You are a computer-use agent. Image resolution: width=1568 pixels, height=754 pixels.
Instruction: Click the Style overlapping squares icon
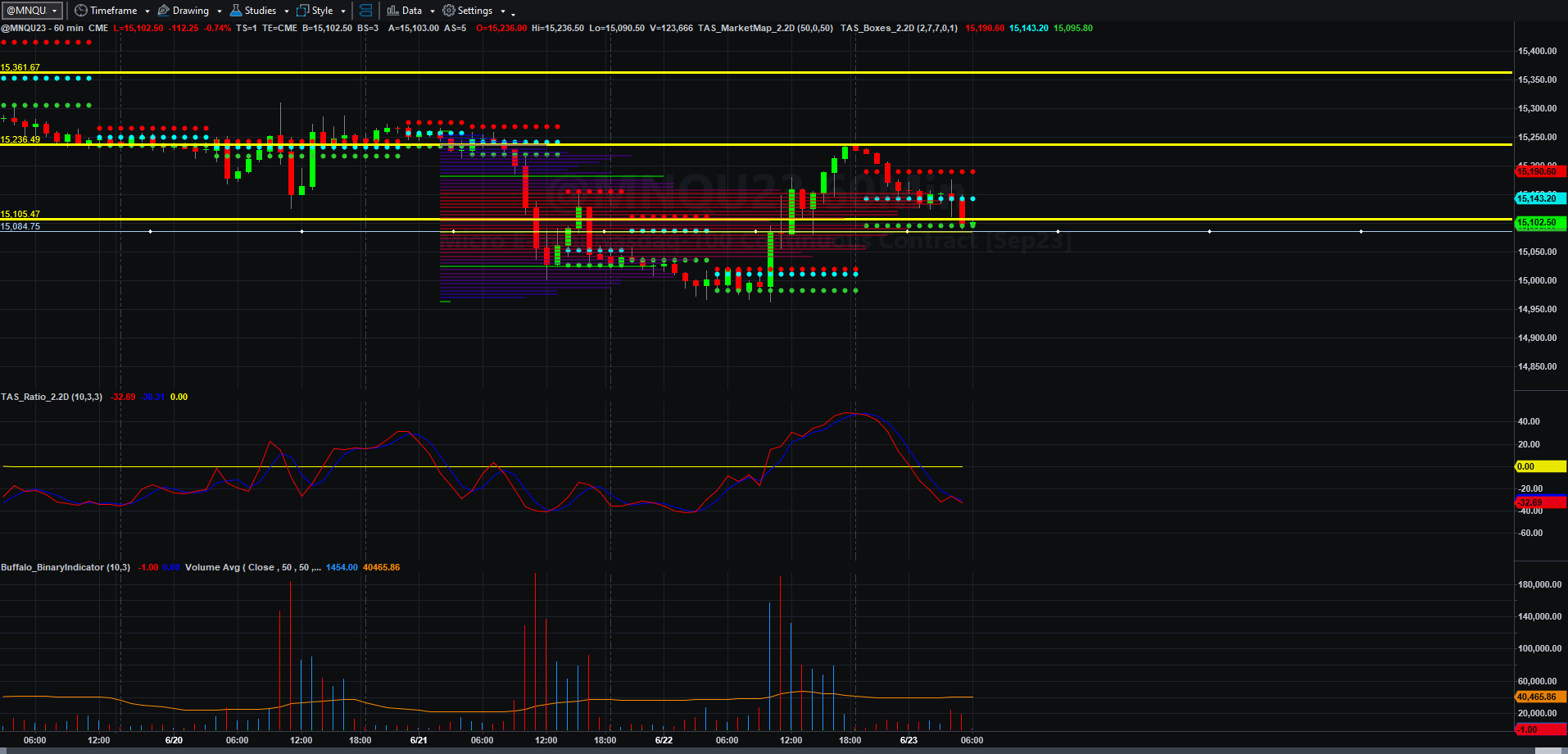point(303,11)
